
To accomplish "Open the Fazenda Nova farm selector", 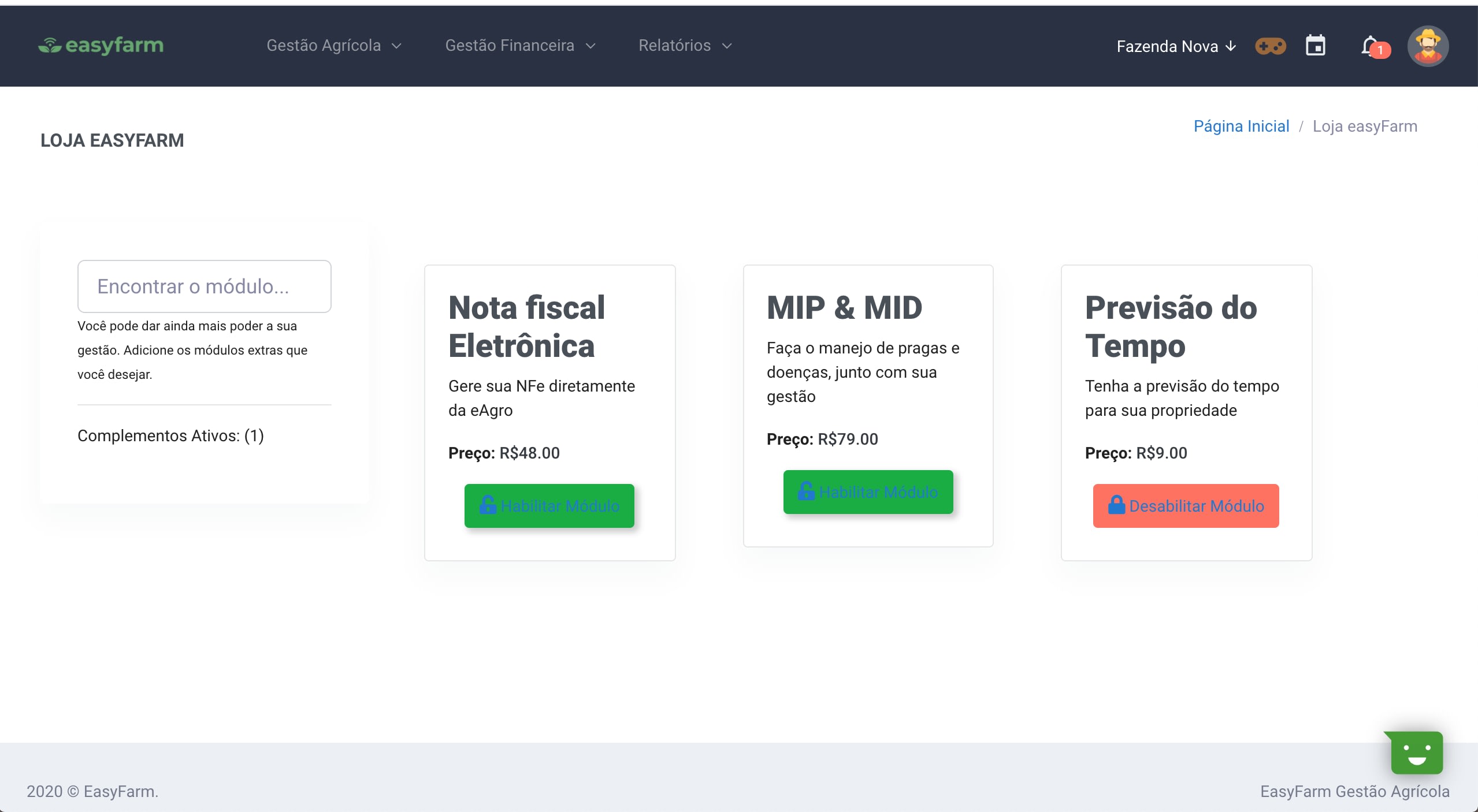I will pos(1176,46).
